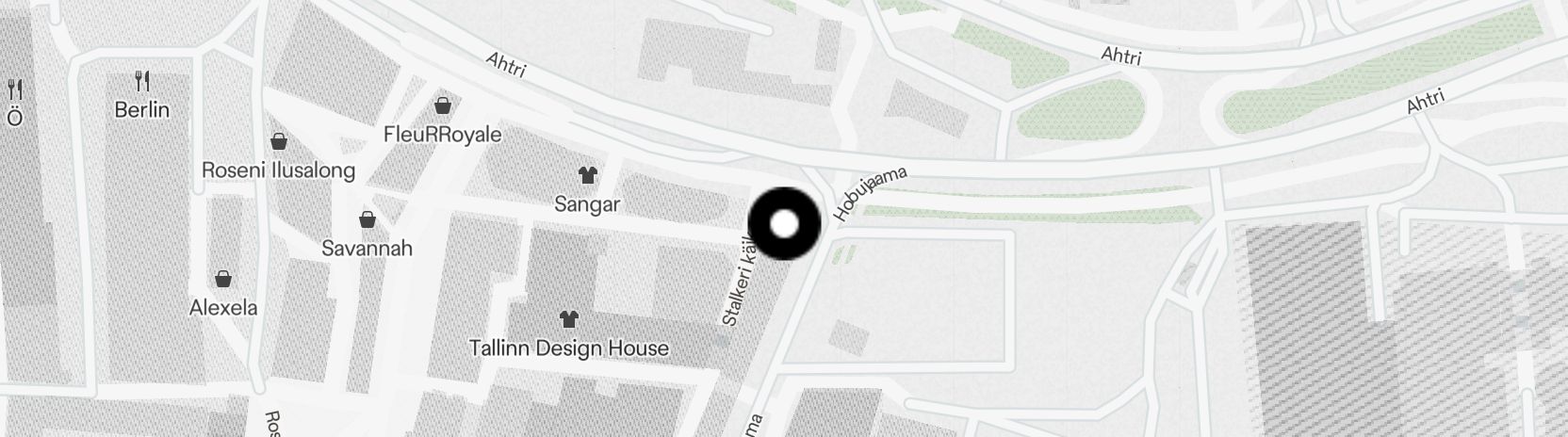Screen dimensions: 1568x437
Task: Click the Tallinn Design House shirt icon
Action: tap(568, 318)
